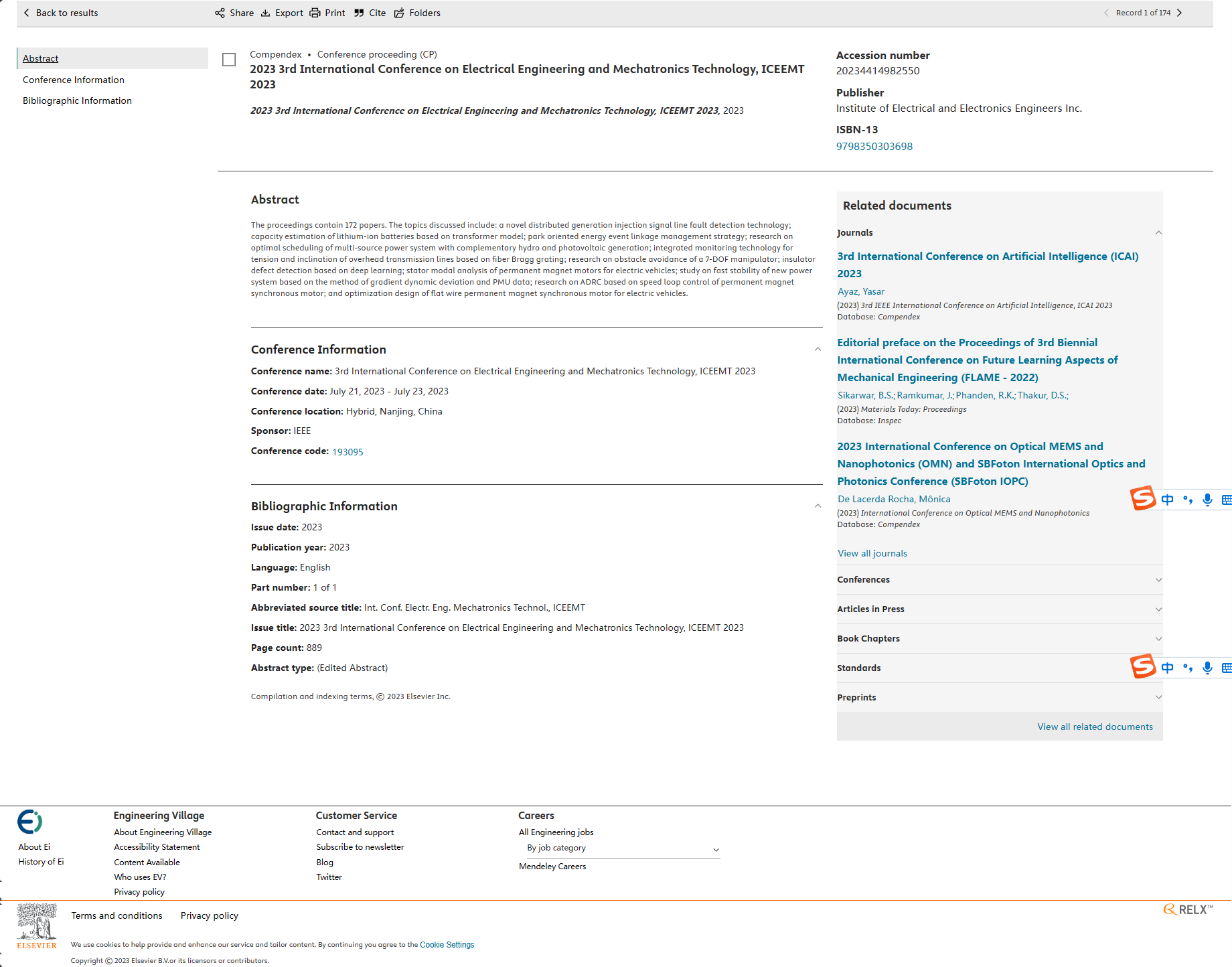
Task: Open Optical MEMS and Nanophotonics document
Action: [991, 463]
